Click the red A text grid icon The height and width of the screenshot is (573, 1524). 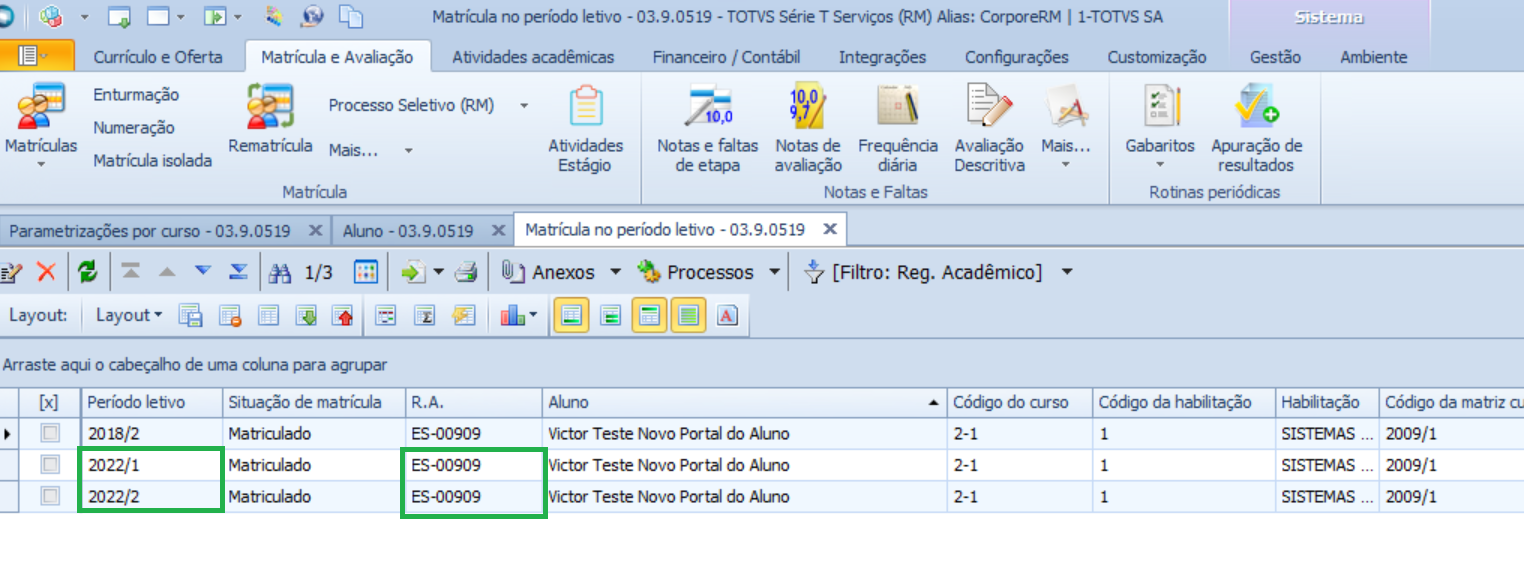727,316
